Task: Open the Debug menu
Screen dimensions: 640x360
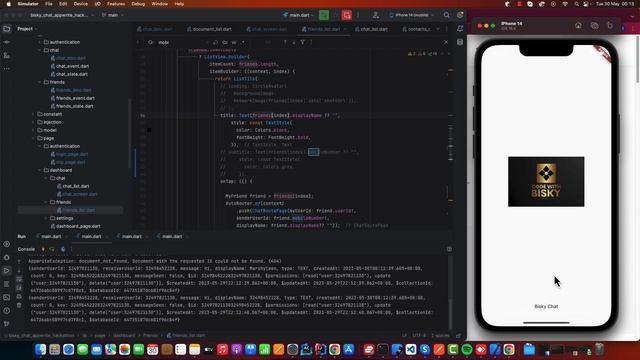Action: tap(138, 4)
